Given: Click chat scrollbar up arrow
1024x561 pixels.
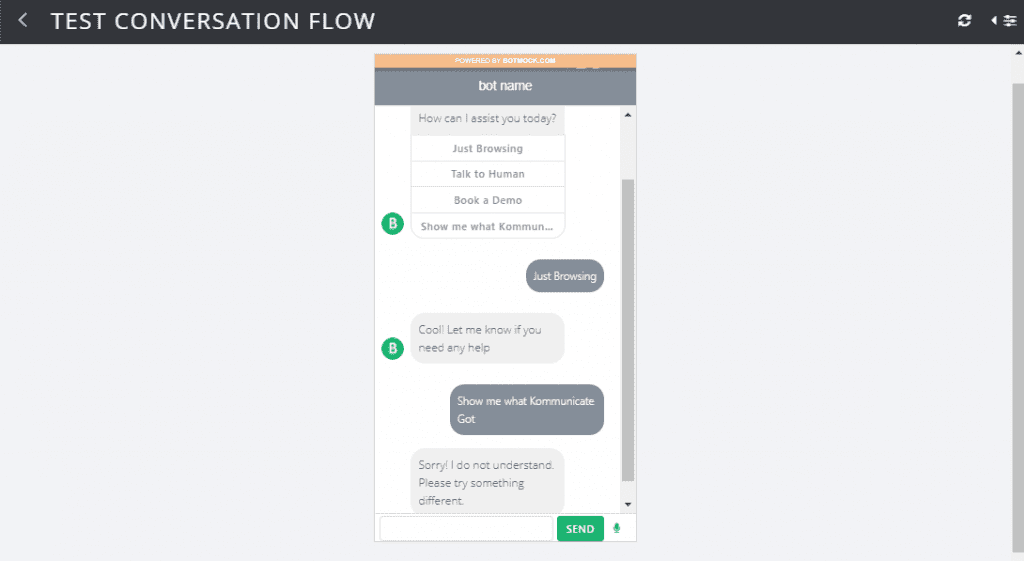Looking at the screenshot, I should (x=628, y=115).
